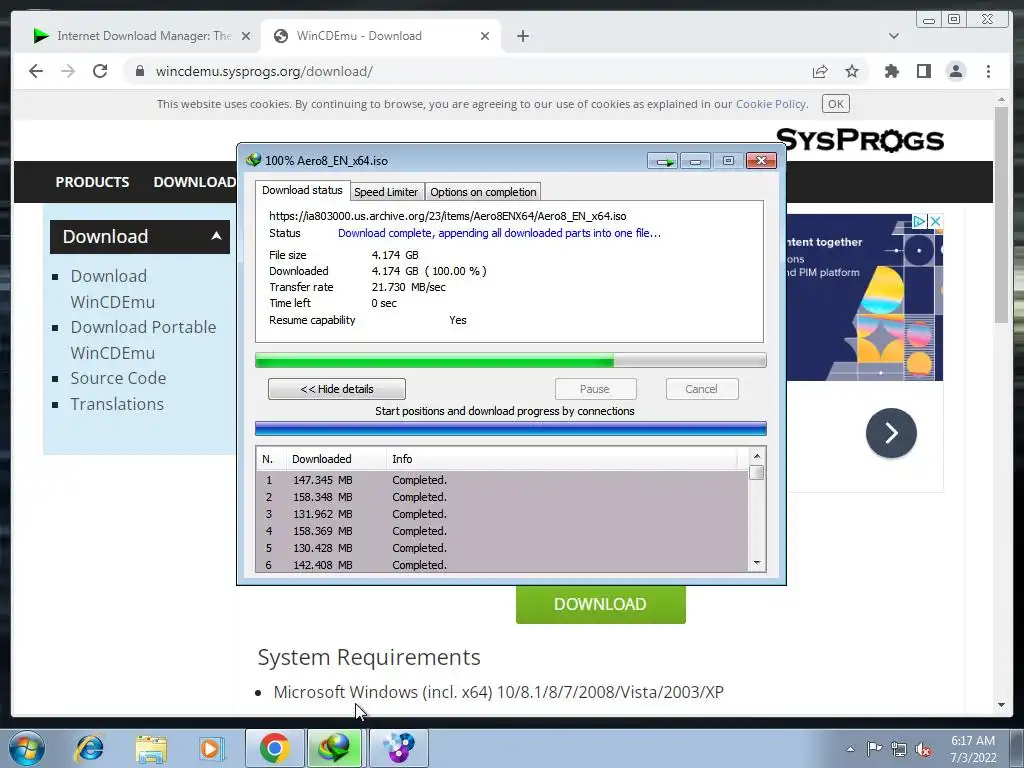Open site info padlock icon
The width and height of the screenshot is (1024, 768).
tap(139, 71)
